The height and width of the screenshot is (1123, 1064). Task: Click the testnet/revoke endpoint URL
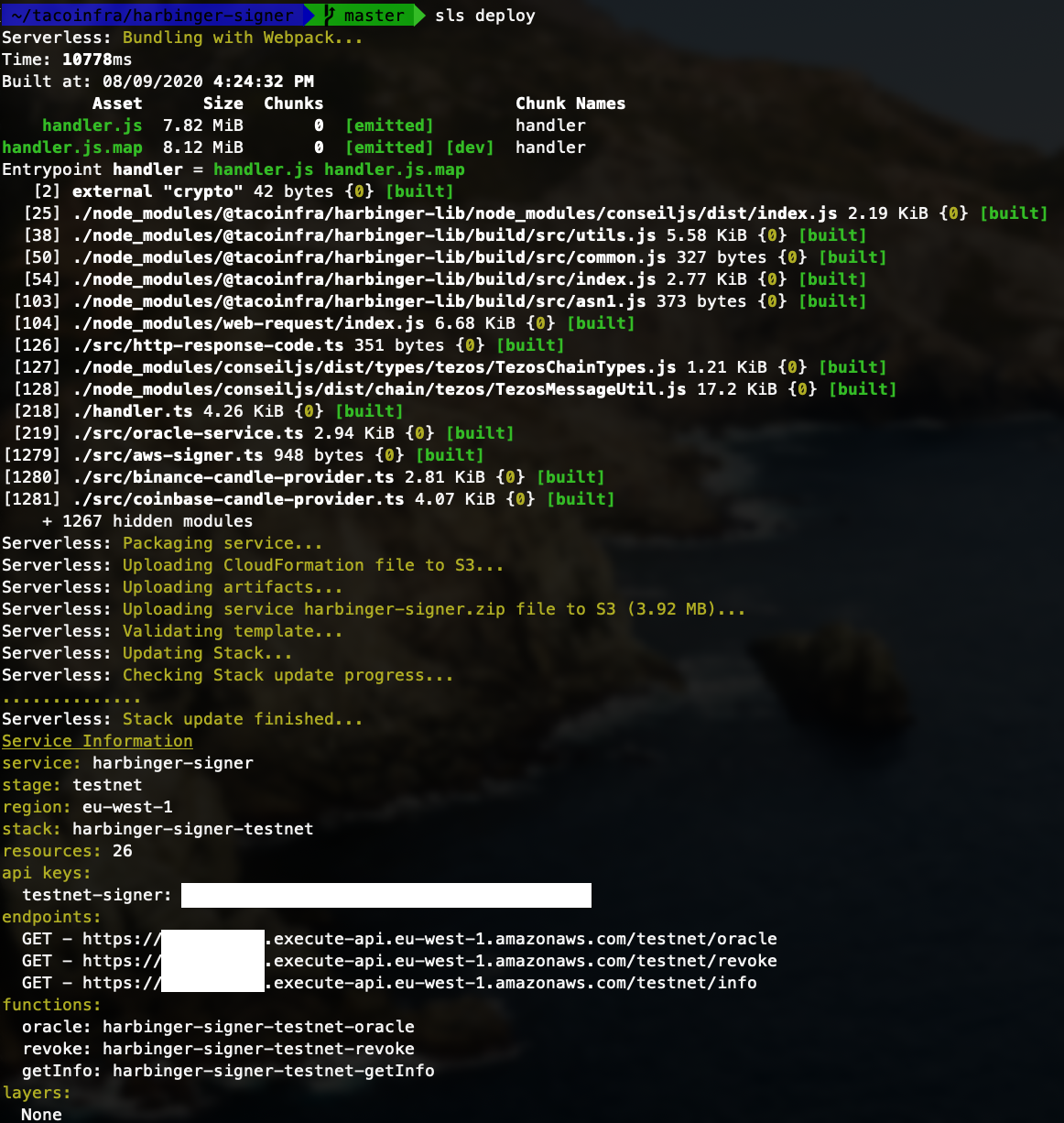429,961
